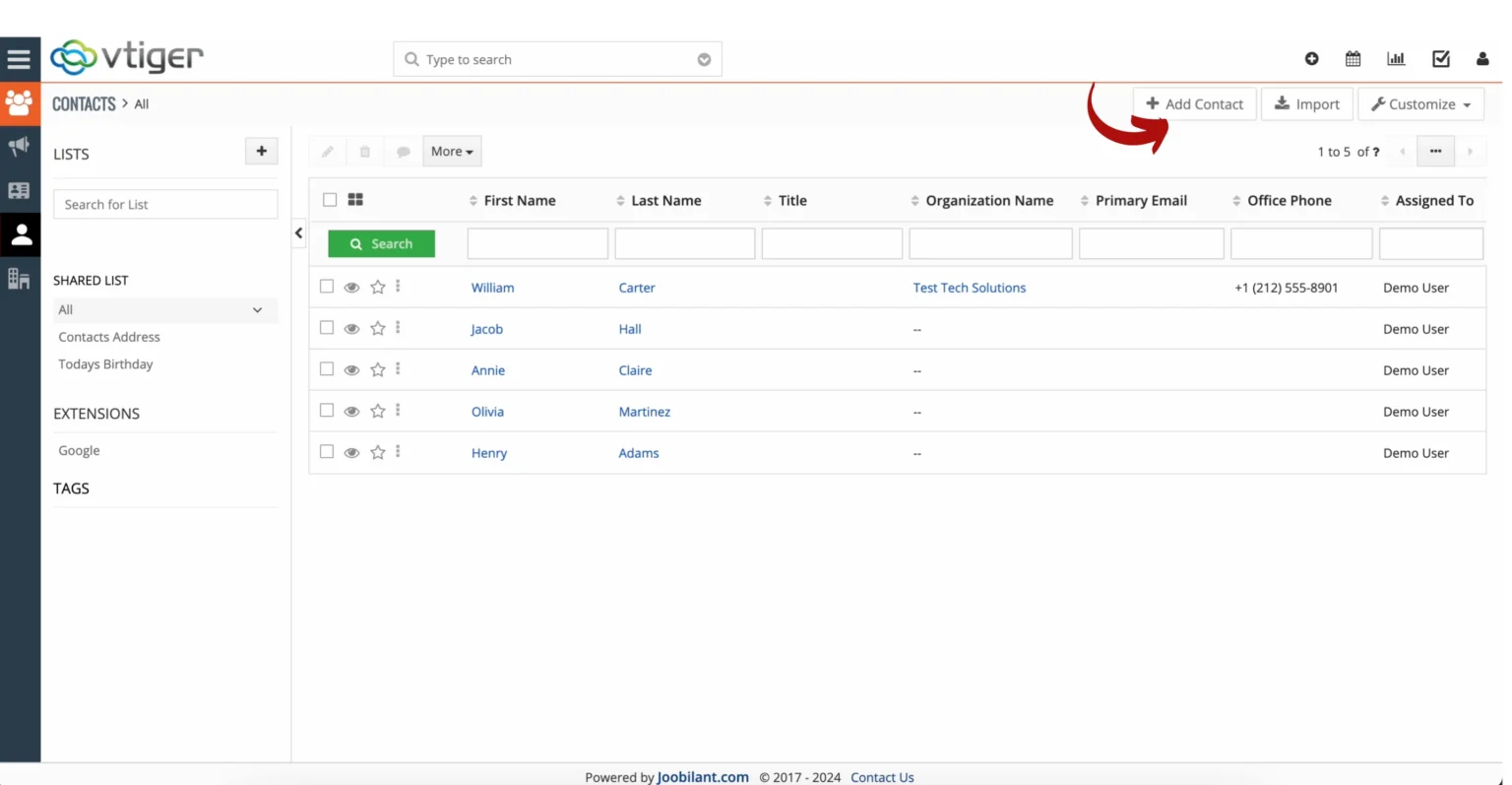Open Tasks using the checkmark icon

point(1440,59)
